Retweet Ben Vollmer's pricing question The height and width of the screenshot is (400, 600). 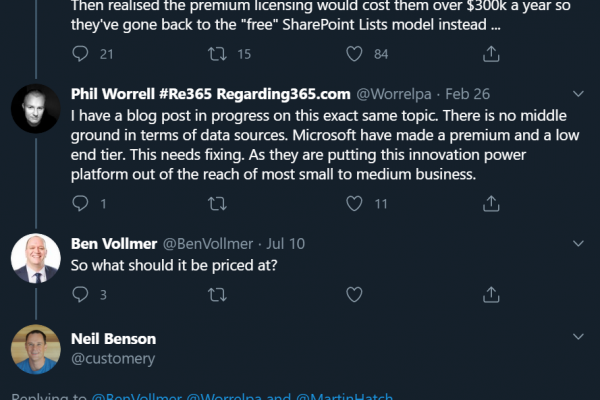[217, 294]
